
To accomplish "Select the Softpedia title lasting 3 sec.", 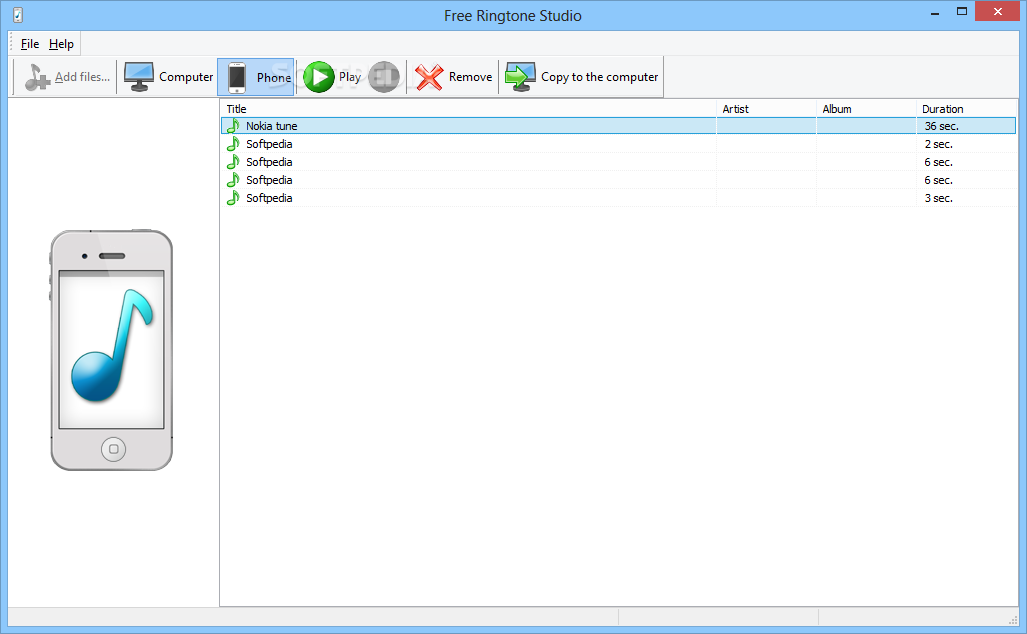I will tap(269, 198).
